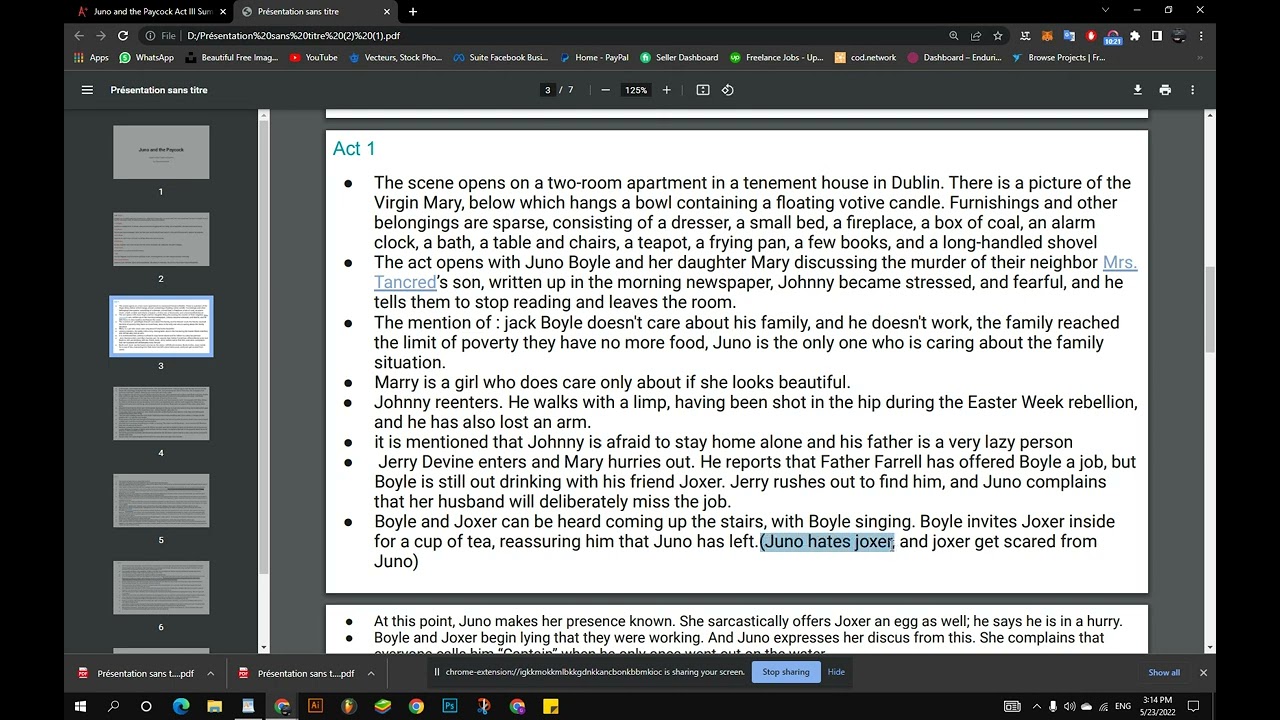This screenshot has height=720, width=1280.
Task: Open Google Translate extension icon
Action: tap(1069, 35)
